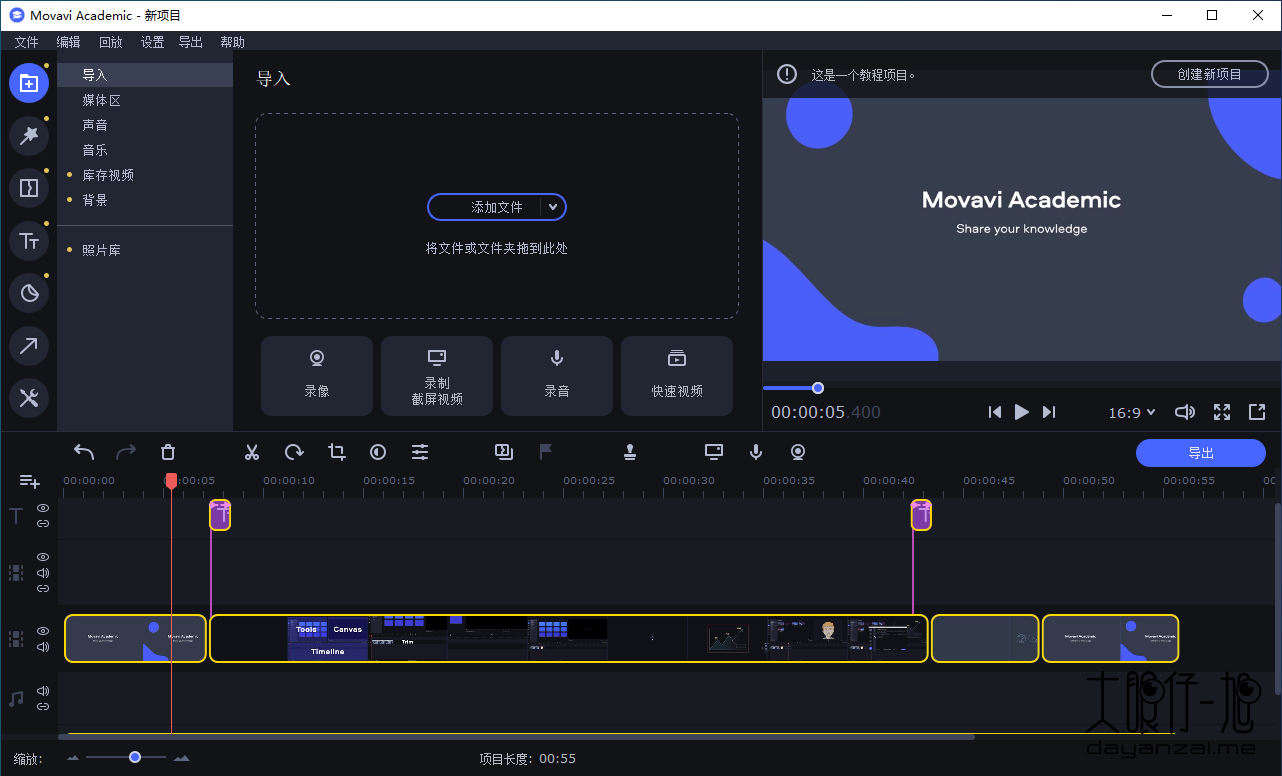The image size is (1282, 776).
Task: Open the 编辑 menu
Action: click(68, 42)
